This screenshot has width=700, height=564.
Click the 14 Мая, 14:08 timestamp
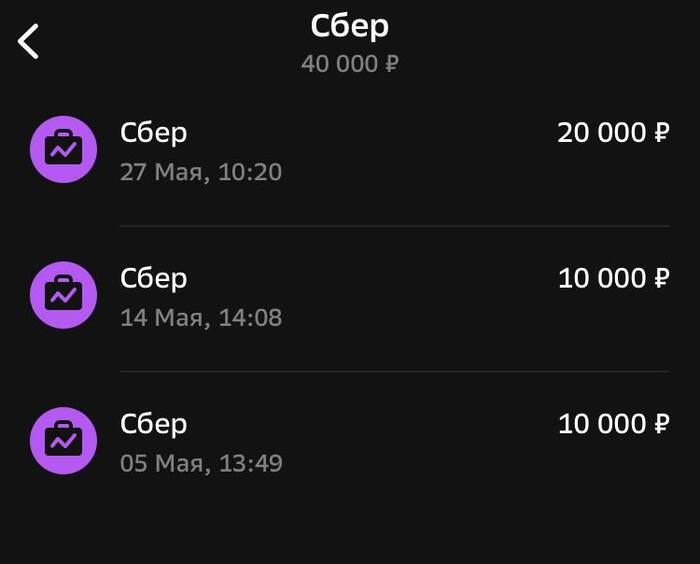(x=201, y=318)
